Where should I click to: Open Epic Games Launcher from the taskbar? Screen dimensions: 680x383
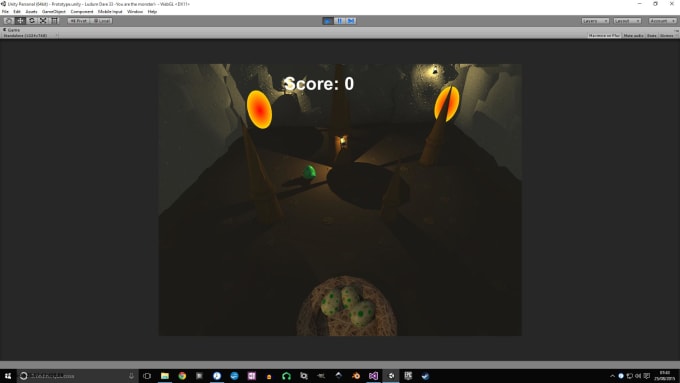[408, 376]
